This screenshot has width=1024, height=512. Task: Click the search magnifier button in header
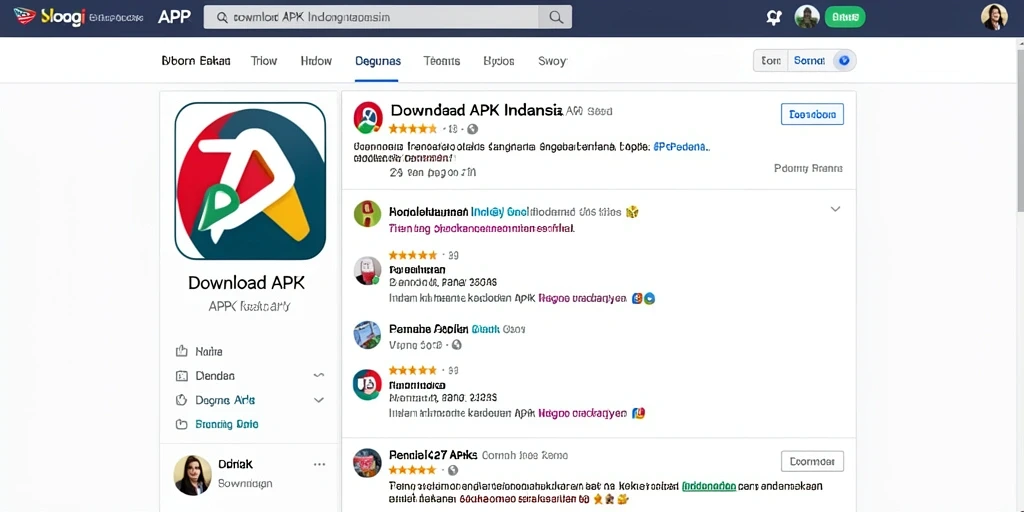[x=556, y=18]
